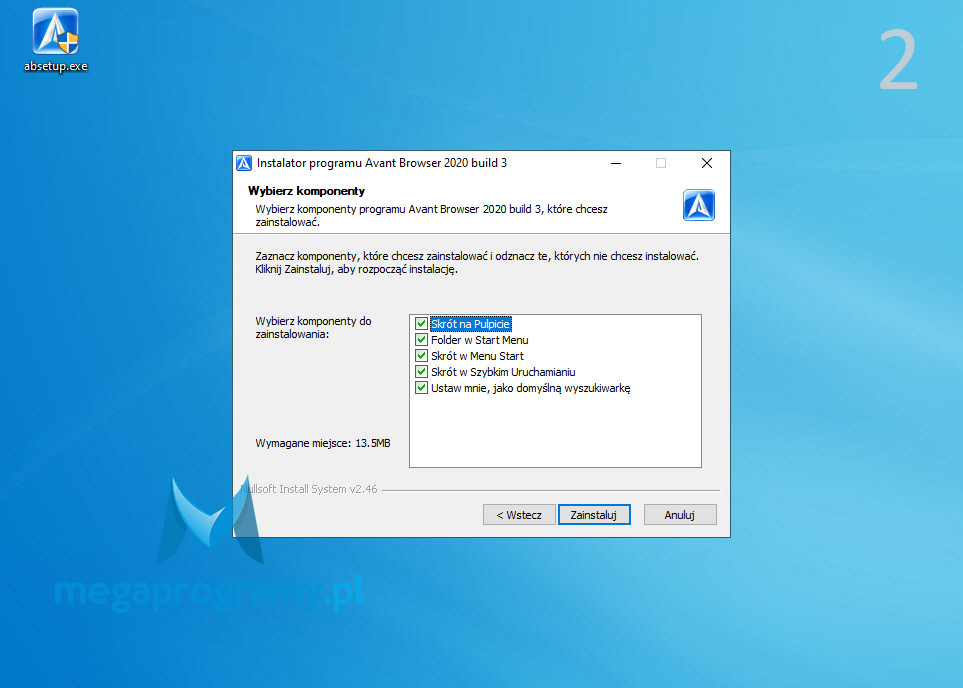Viewport: 963px width, 688px height.
Task: Go back with the < Wstecz button
Action: click(x=519, y=515)
